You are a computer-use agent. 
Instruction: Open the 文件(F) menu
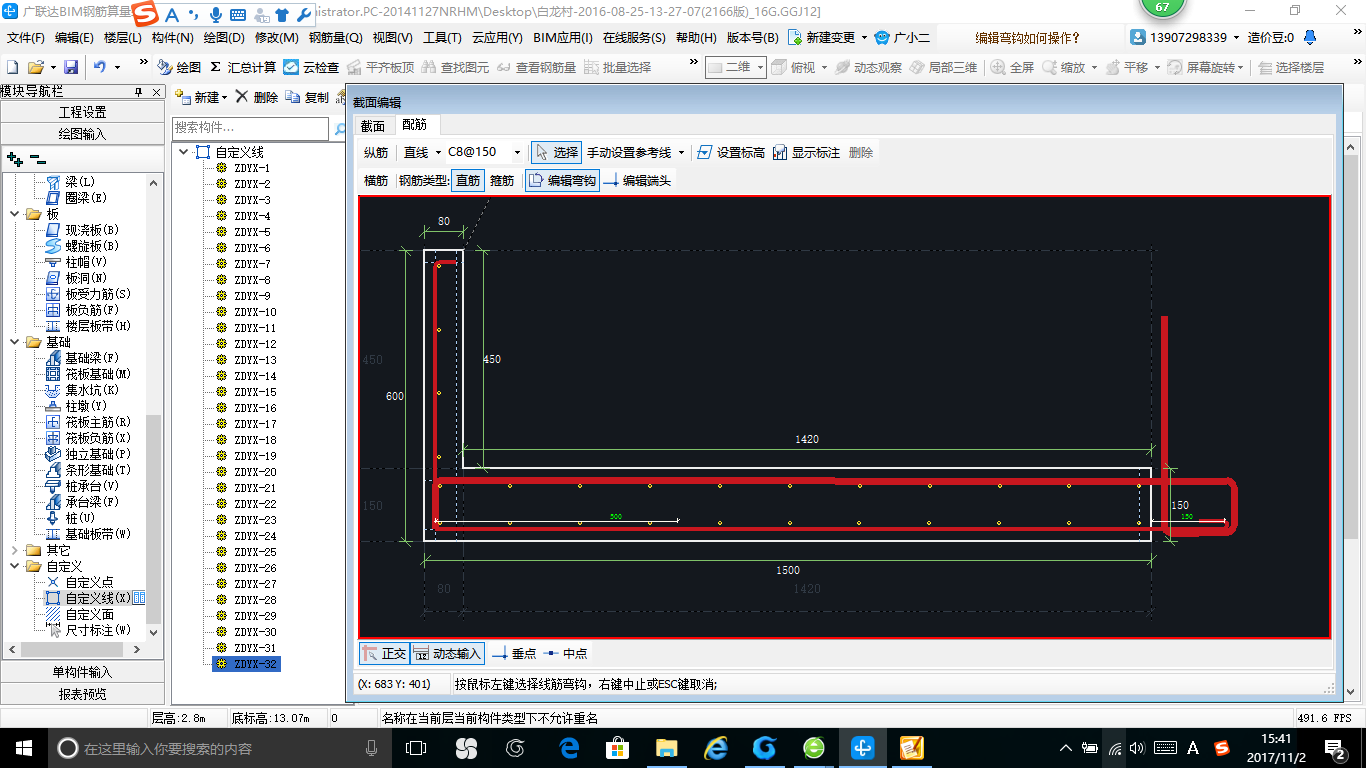(x=26, y=37)
